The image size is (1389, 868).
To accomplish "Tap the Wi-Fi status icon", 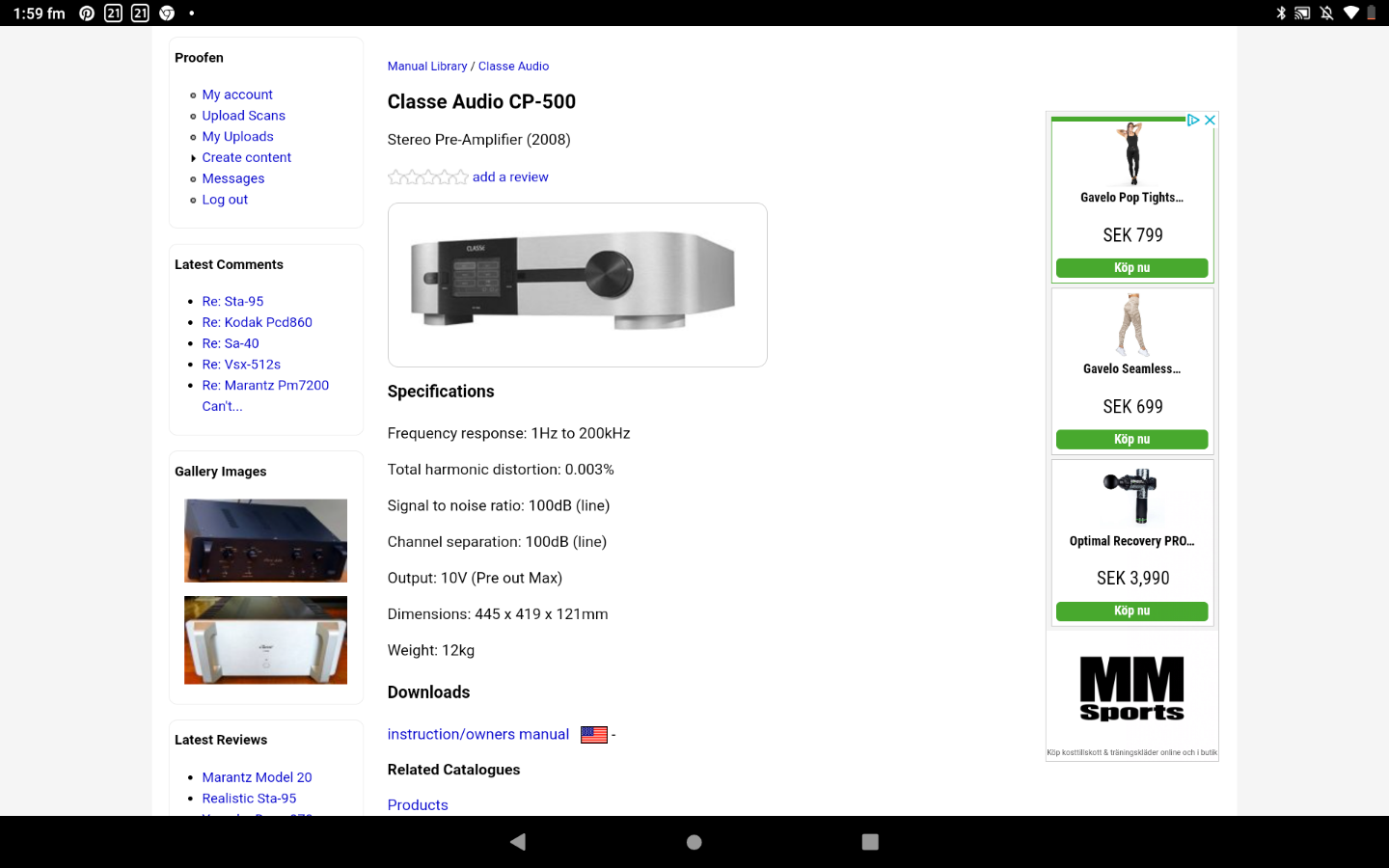I will coord(1351,14).
